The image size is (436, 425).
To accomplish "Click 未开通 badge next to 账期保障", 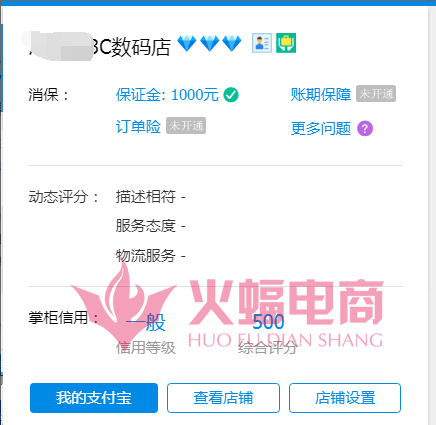I will [376, 94].
